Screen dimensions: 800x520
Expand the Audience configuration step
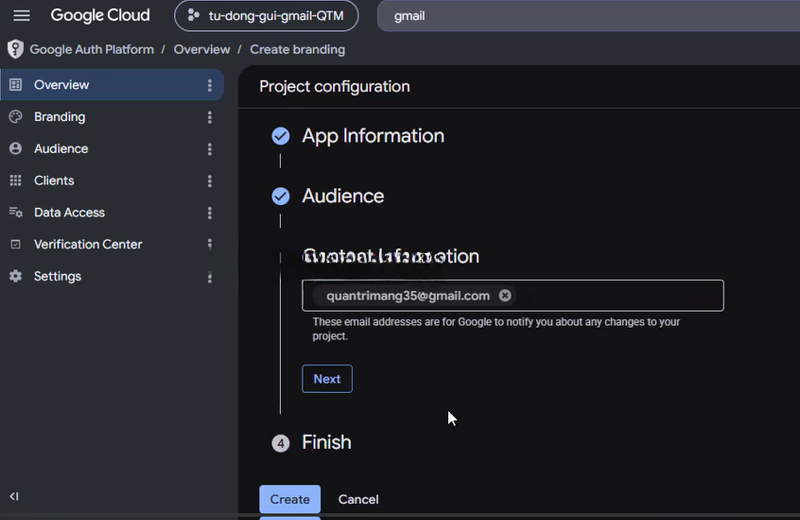pos(343,196)
